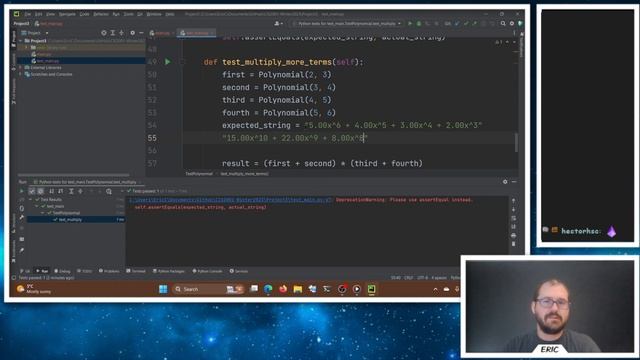The width and height of the screenshot is (640, 360).
Task: Select test_multiply result row
Action: coord(76,220)
